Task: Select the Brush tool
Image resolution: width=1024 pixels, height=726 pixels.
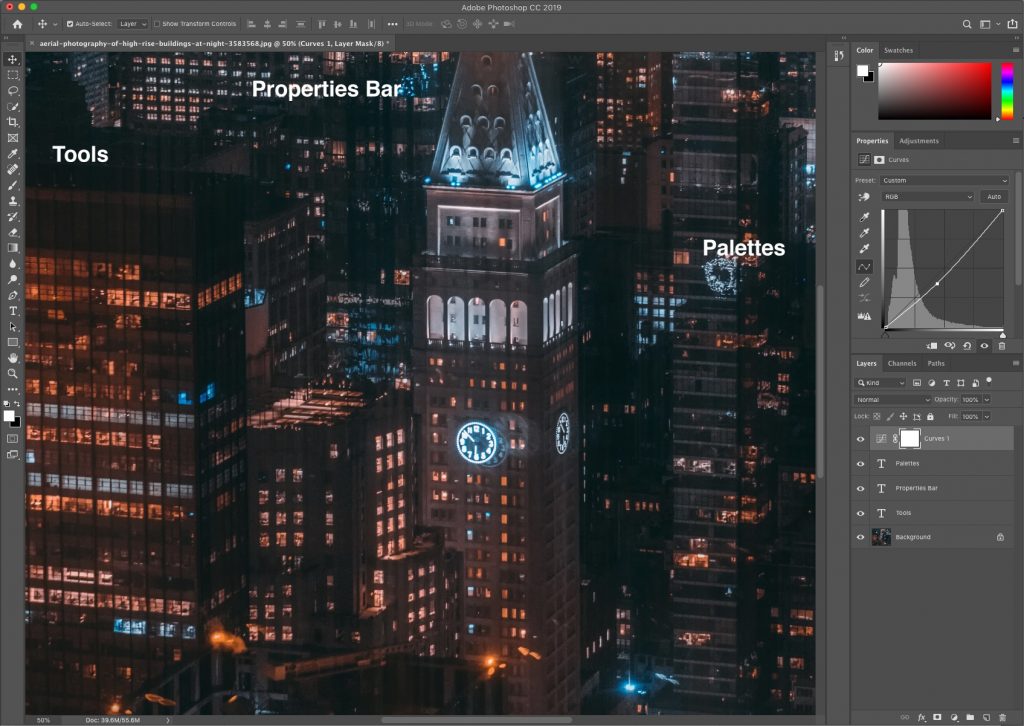Action: [x=12, y=185]
